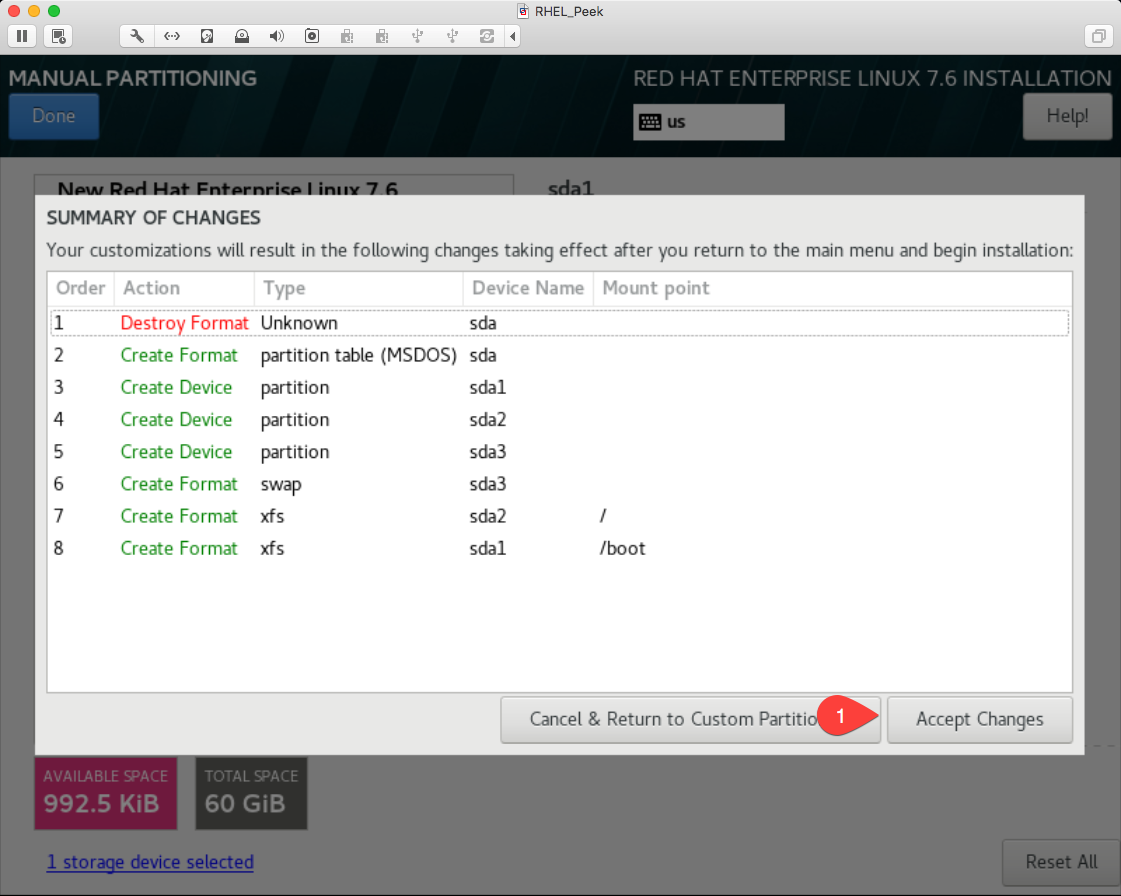This screenshot has width=1121, height=896.
Task: Pause the virtual machine
Action: pos(22,36)
